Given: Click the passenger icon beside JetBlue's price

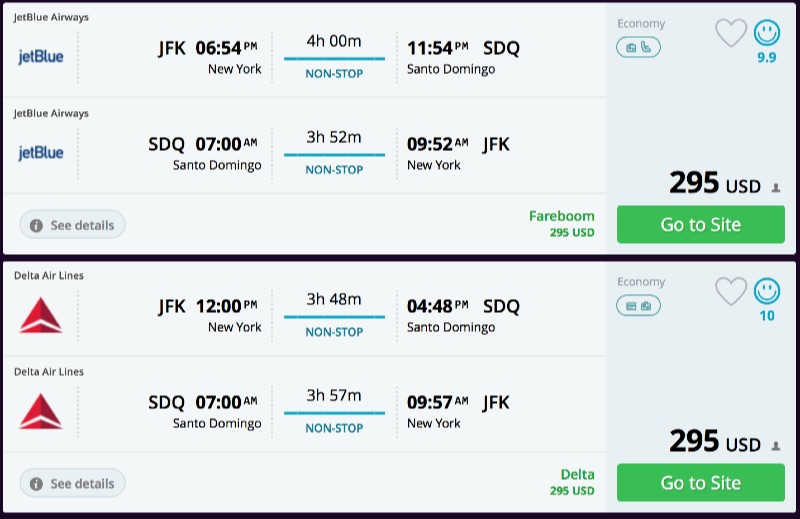Looking at the screenshot, I should (776, 187).
